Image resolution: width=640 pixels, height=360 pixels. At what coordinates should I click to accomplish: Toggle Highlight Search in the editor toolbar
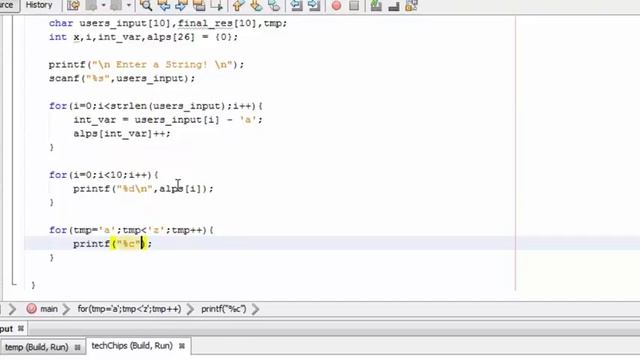(199, 6)
